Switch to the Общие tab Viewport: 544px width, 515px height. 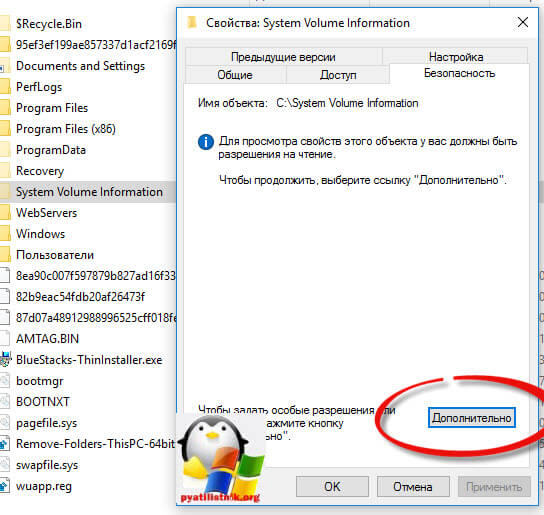tap(235, 75)
